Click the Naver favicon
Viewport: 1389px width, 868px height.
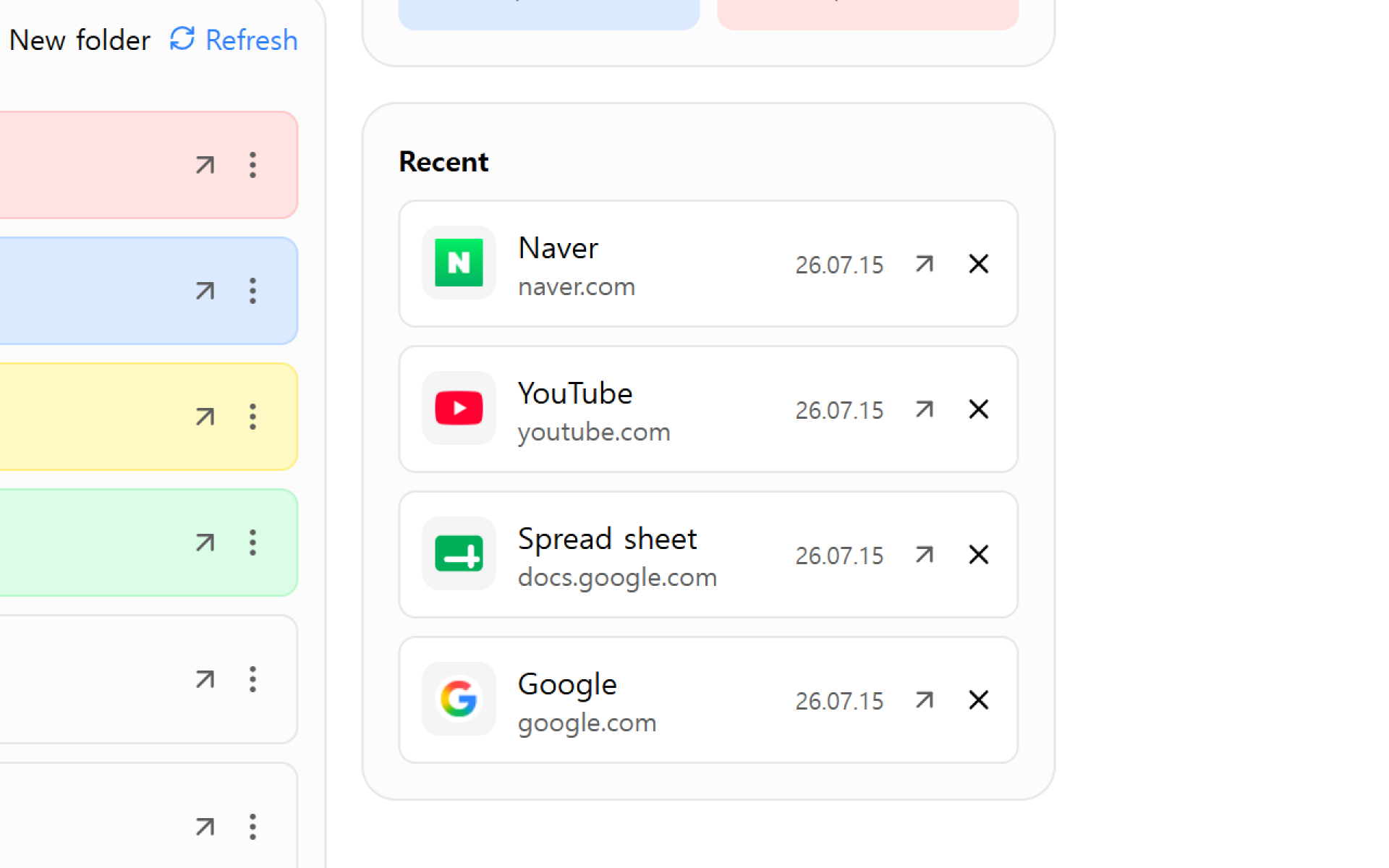click(459, 263)
